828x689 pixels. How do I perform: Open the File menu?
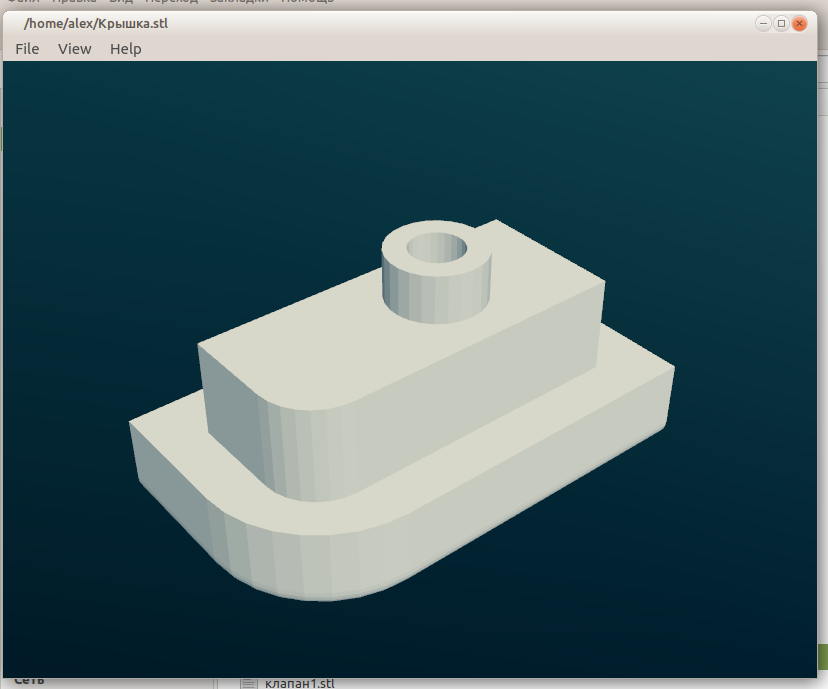pyautogui.click(x=27, y=49)
